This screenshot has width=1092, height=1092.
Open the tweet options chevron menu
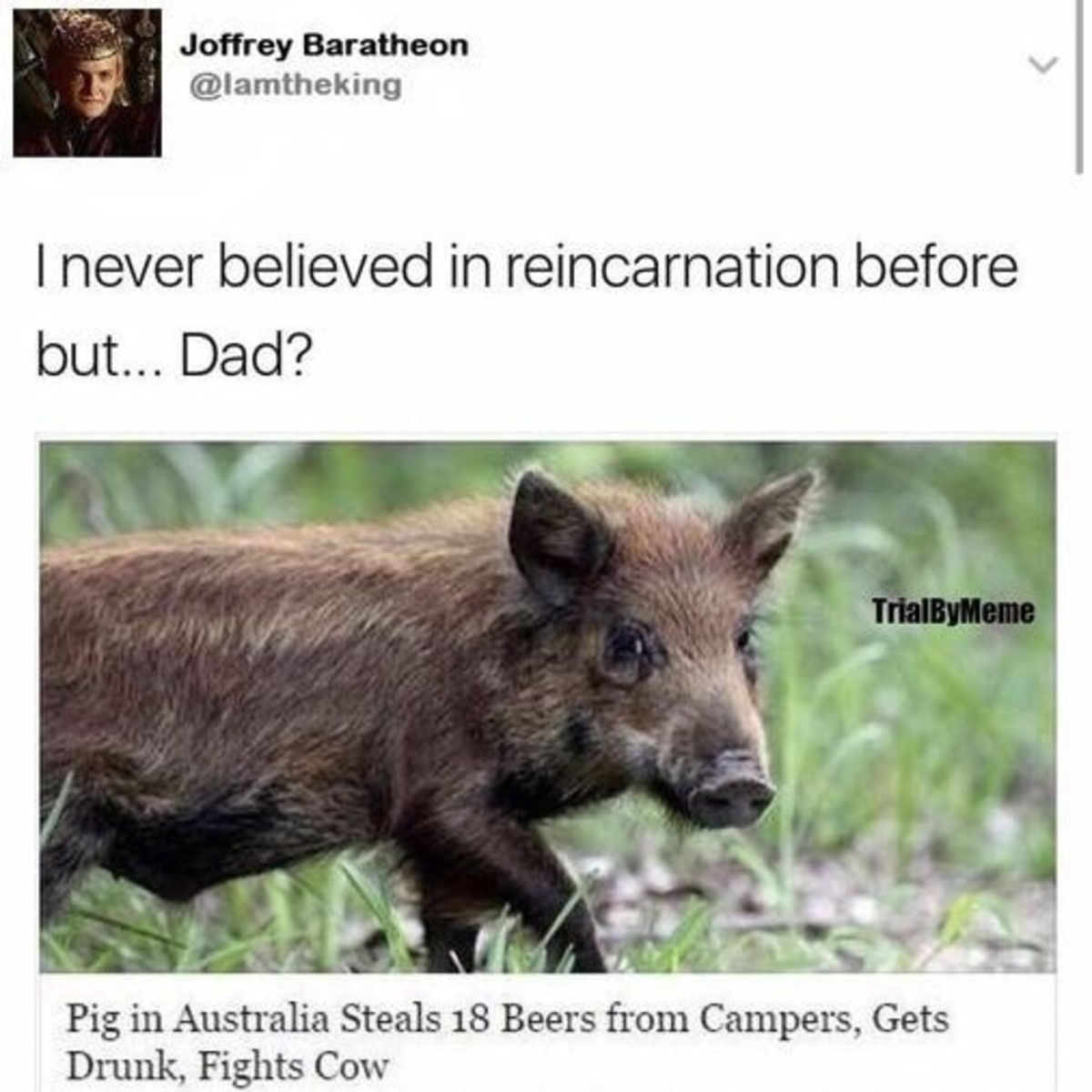click(1044, 65)
